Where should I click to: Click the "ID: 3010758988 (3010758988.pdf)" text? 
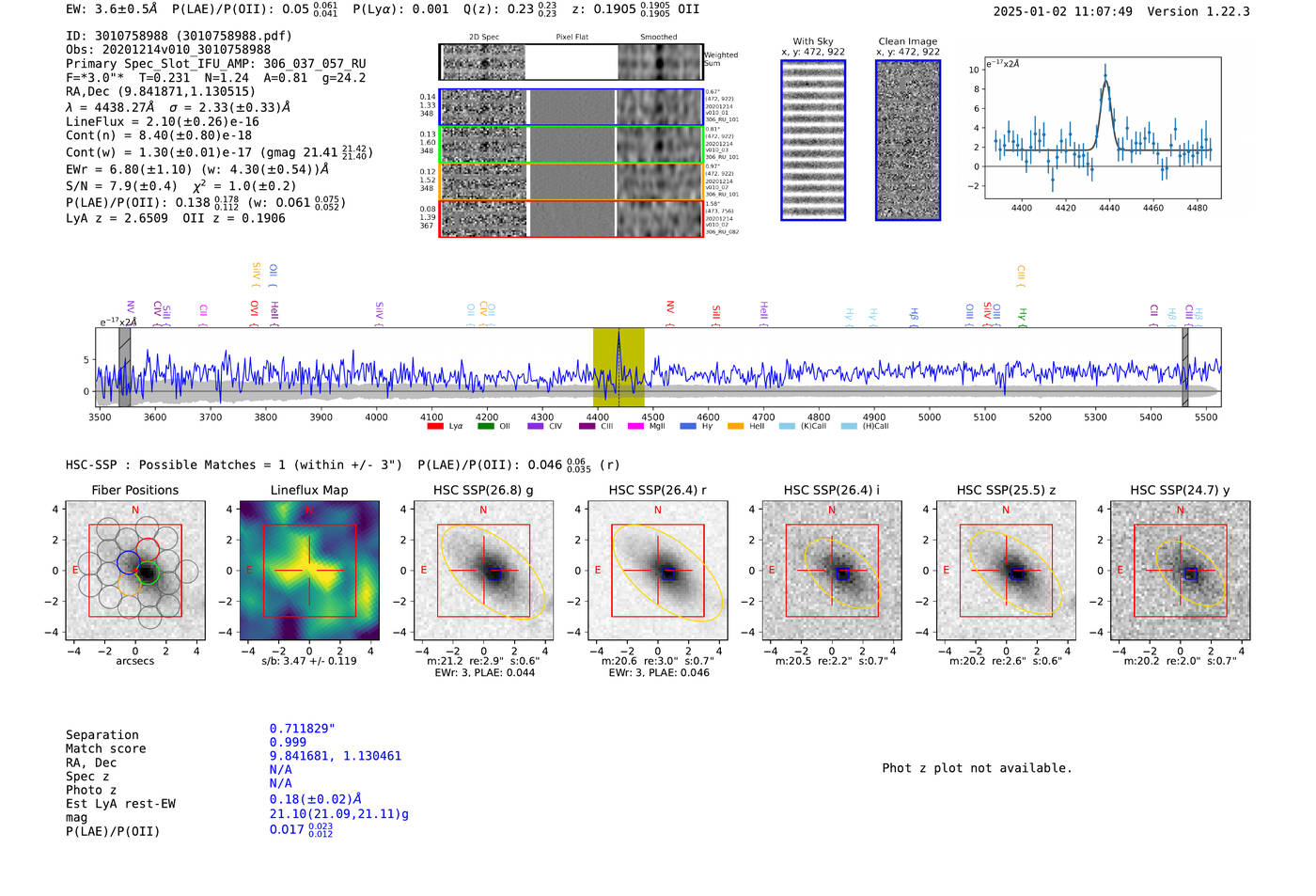click(x=179, y=36)
